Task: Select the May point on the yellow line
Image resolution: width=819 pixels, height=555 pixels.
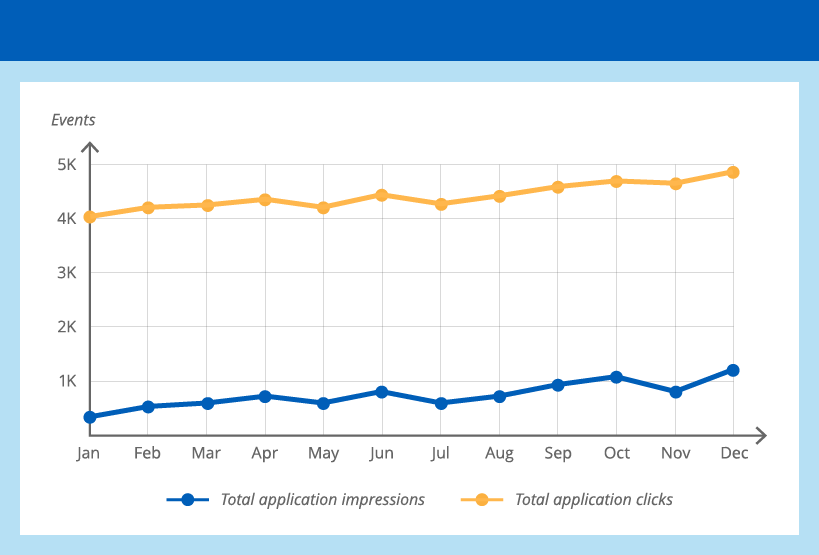Action: click(323, 208)
